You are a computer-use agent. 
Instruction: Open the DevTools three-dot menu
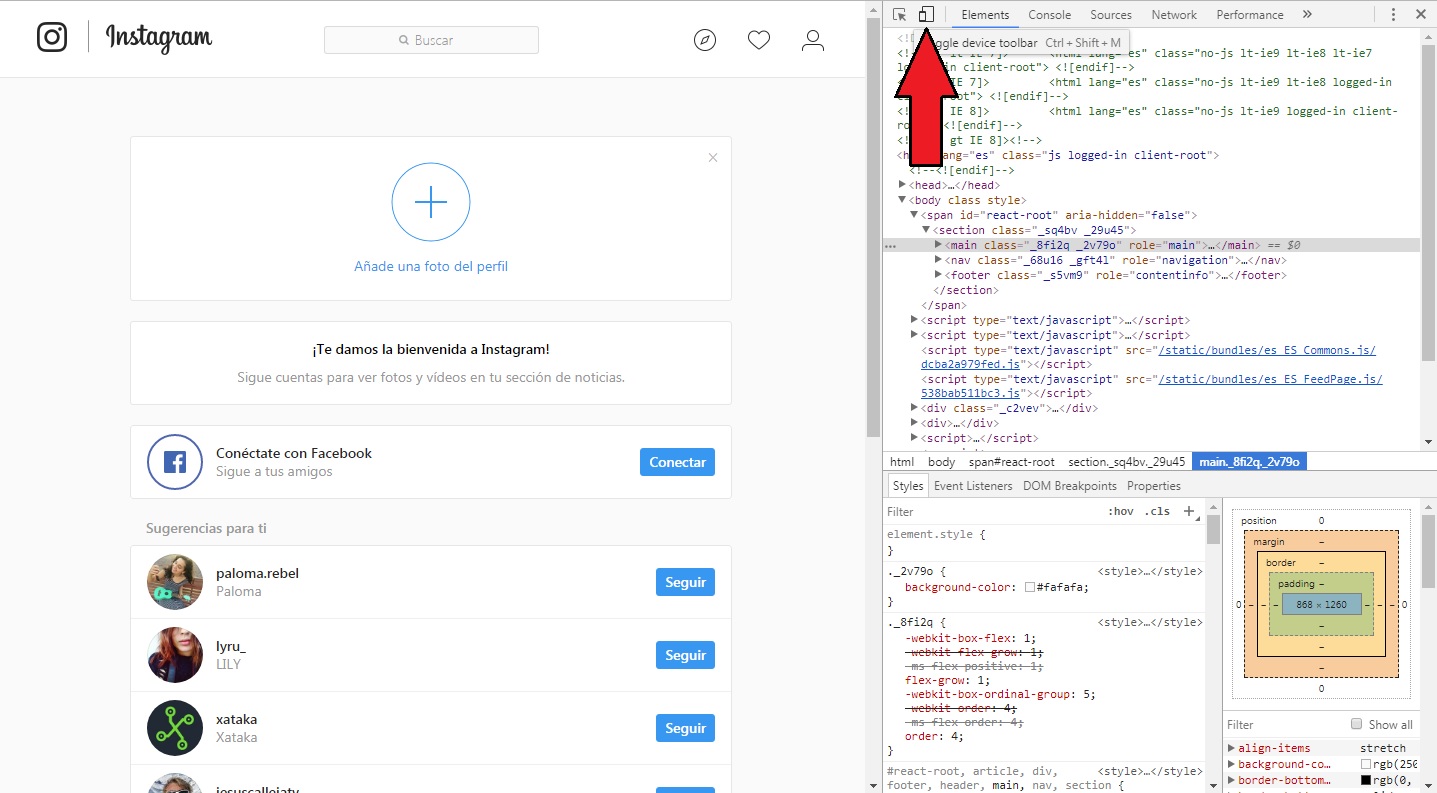(1394, 15)
